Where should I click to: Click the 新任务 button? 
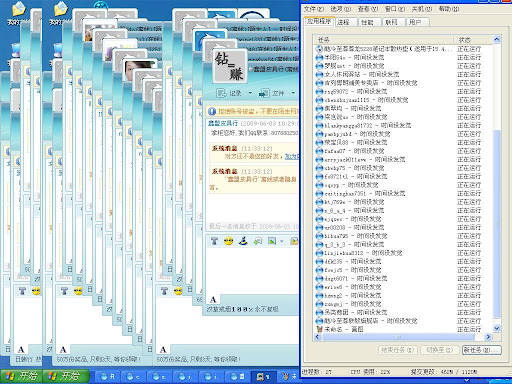pos(482,350)
